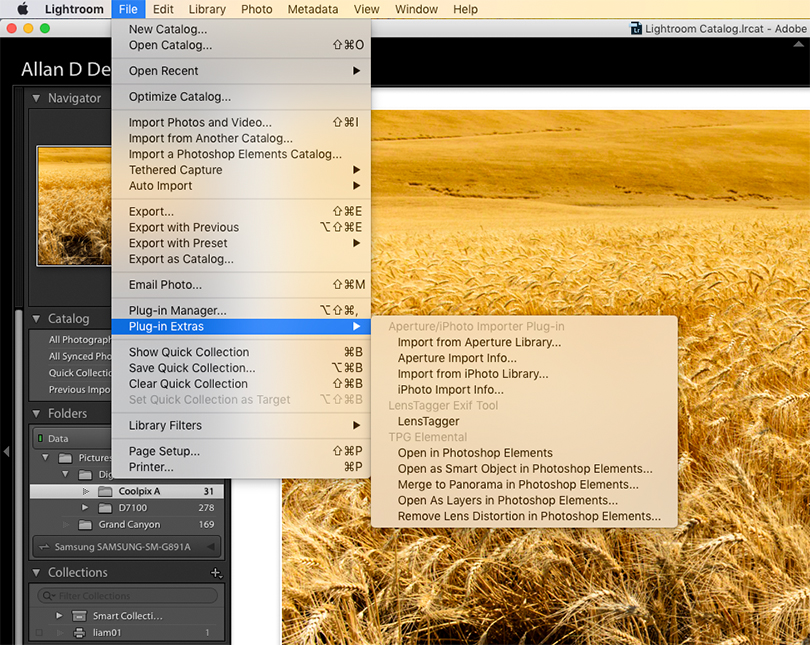Choose Open Catalog... menu item

(x=241, y=45)
